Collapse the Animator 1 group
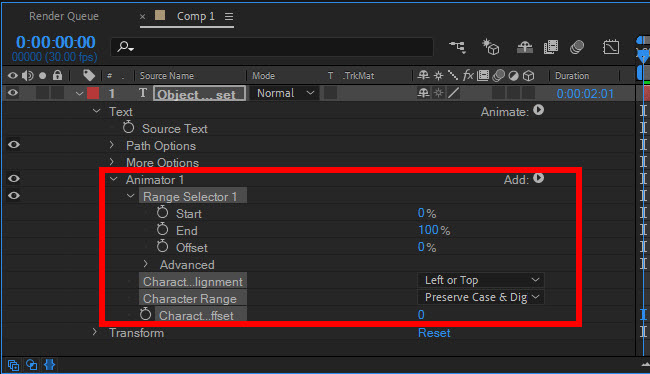The height and width of the screenshot is (374, 650). pos(114,179)
